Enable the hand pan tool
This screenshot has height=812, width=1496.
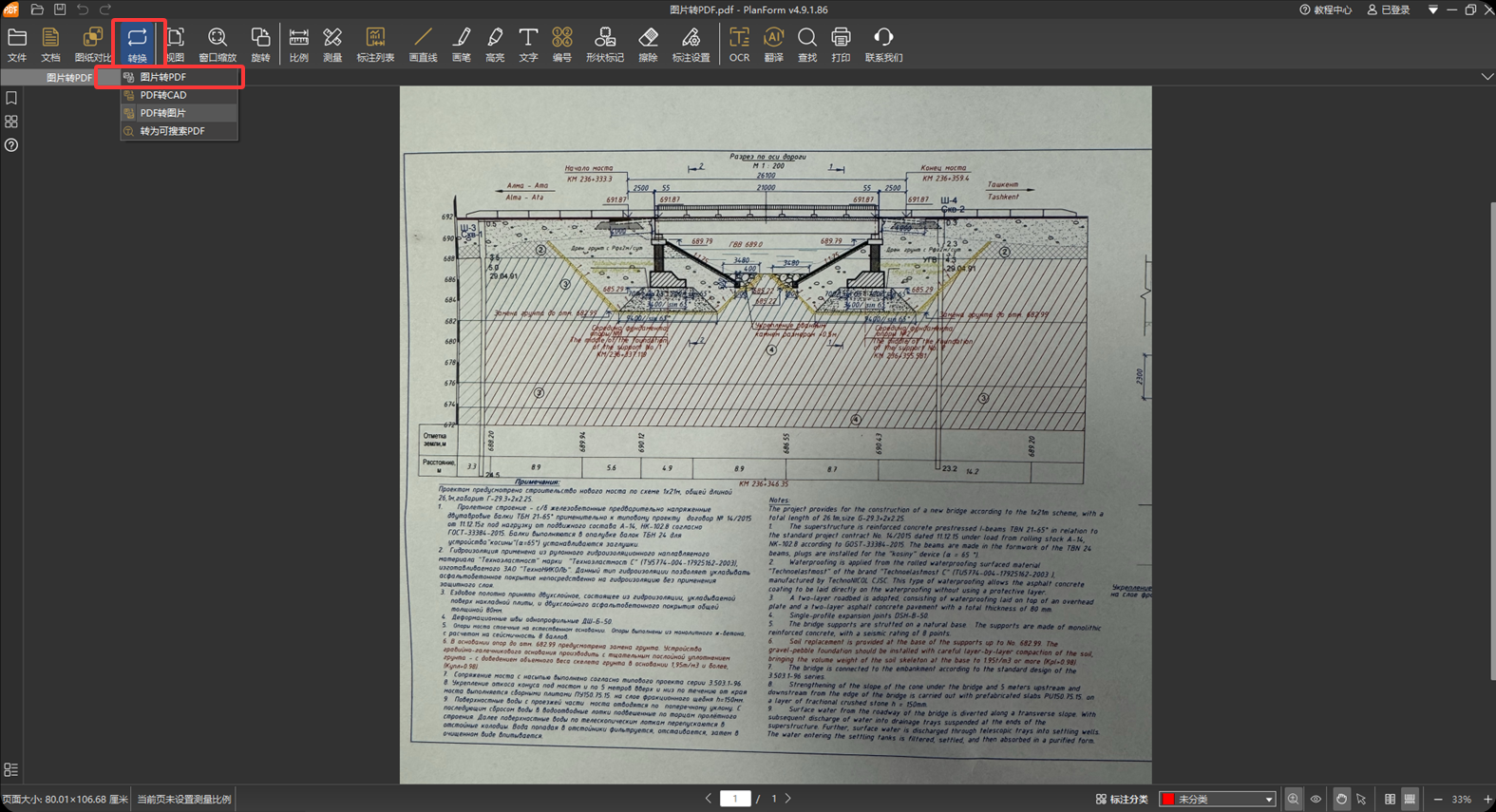[x=1340, y=800]
